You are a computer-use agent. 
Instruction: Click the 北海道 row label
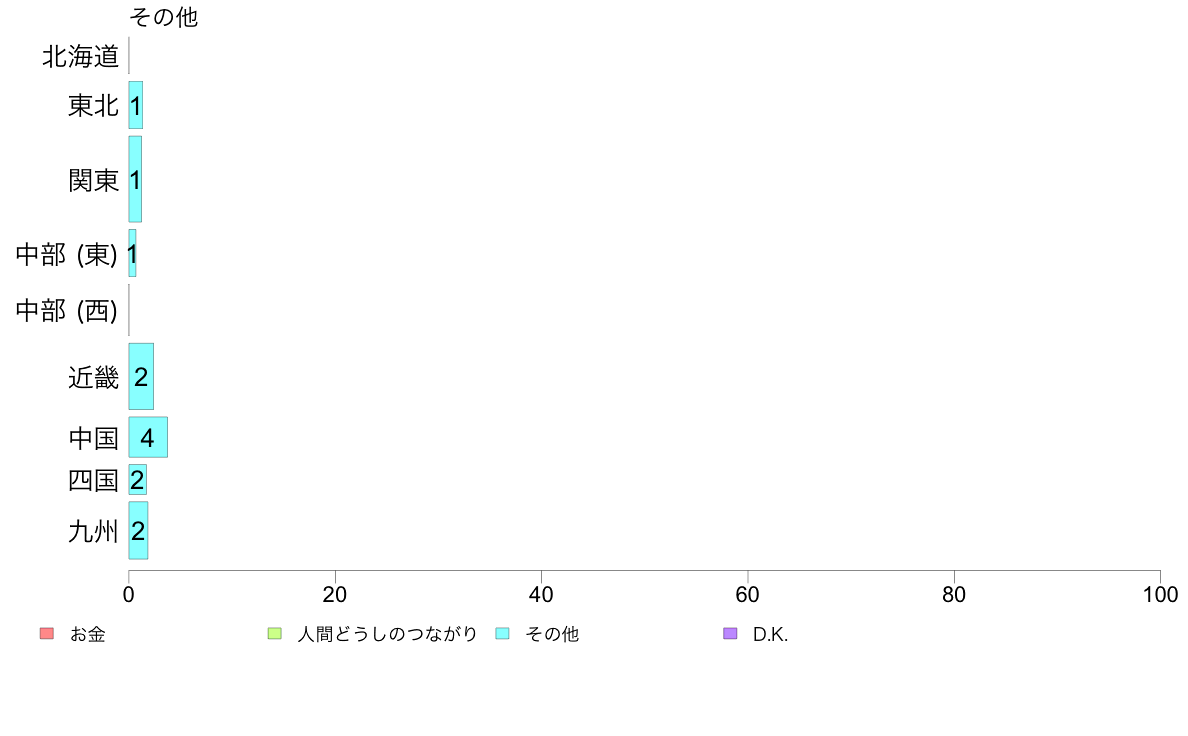click(80, 57)
